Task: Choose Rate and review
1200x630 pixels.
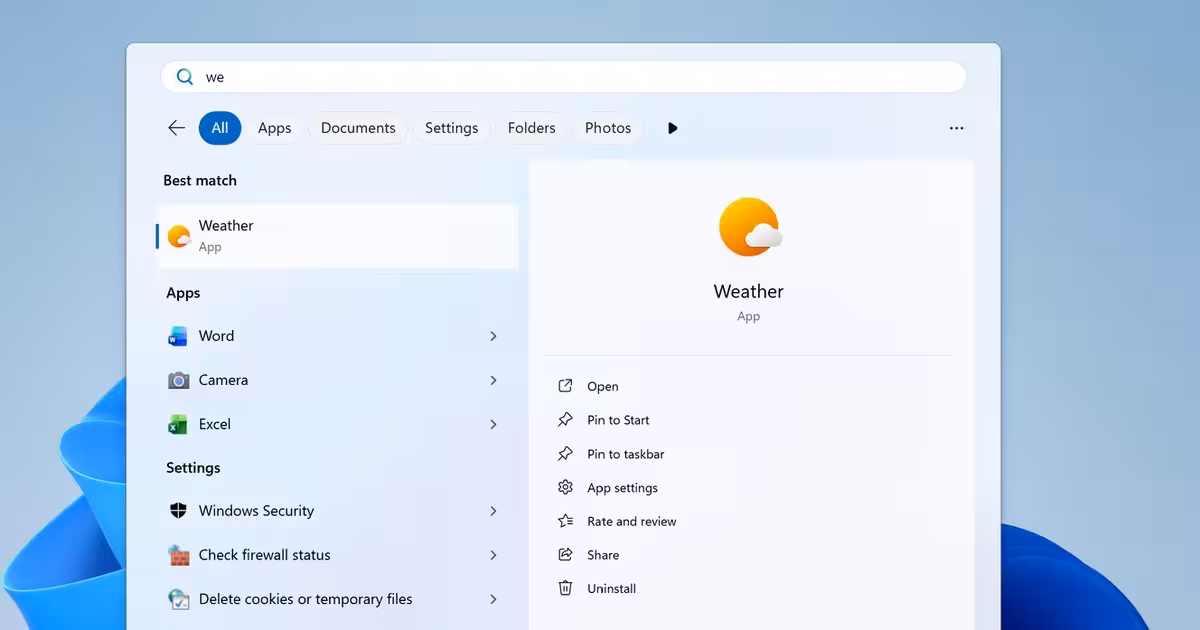Action: click(632, 521)
